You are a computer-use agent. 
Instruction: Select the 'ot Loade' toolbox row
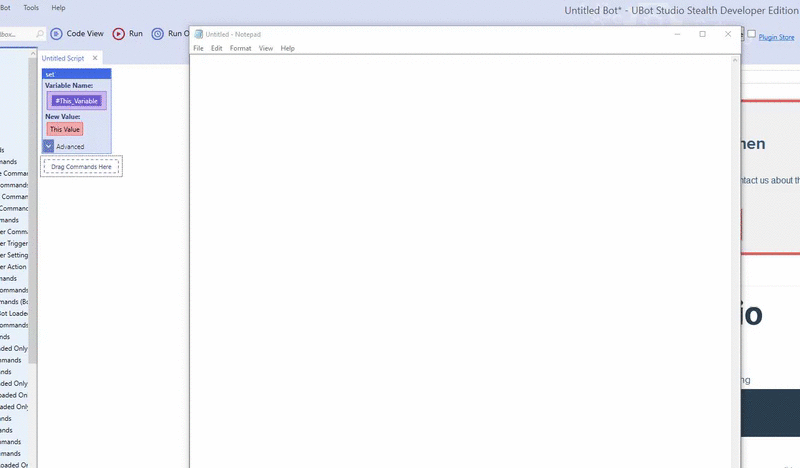(x=14, y=313)
